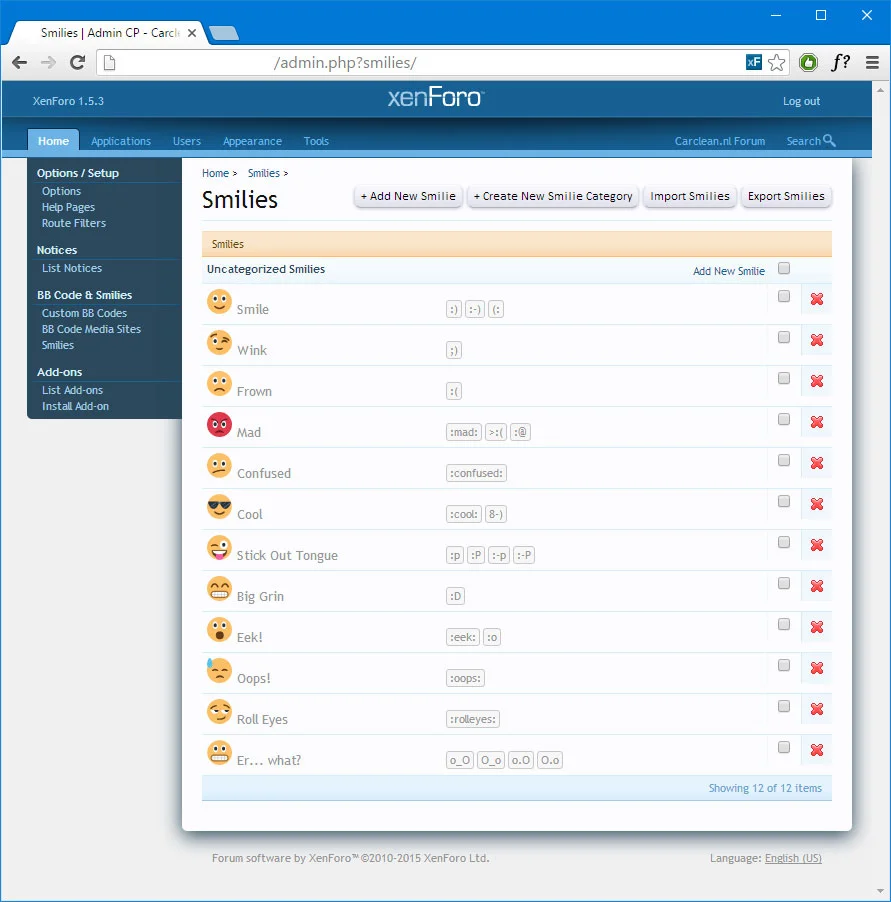Delete the Mad smilie with red X

click(x=816, y=422)
